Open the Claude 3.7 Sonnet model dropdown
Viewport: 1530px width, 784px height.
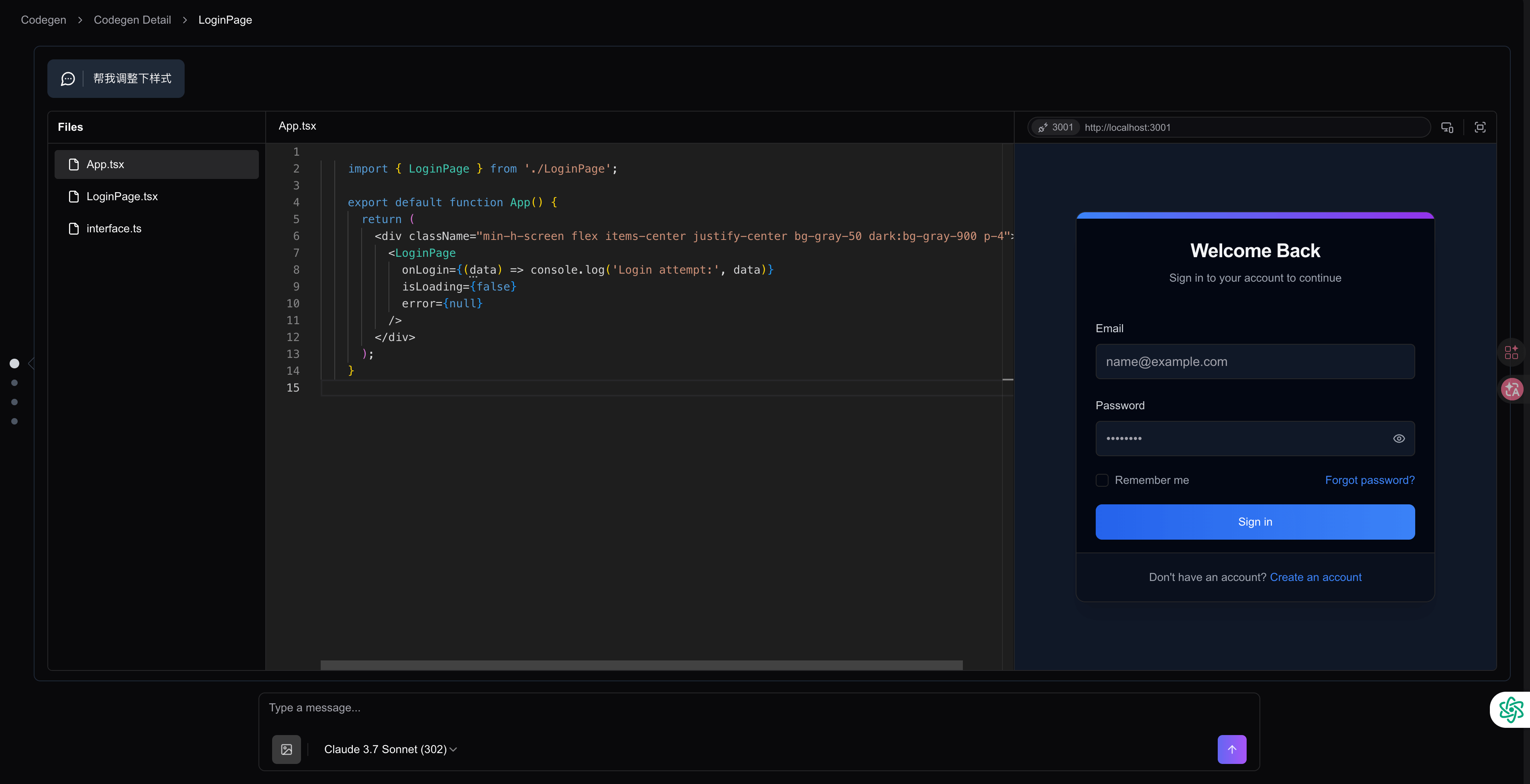(x=390, y=749)
